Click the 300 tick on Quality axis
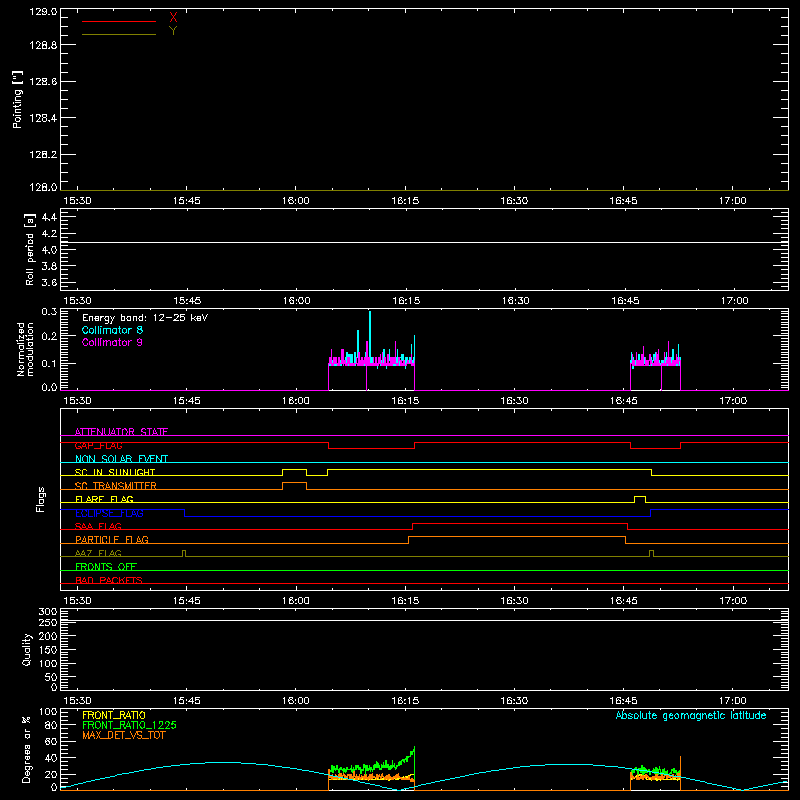 click(48, 612)
